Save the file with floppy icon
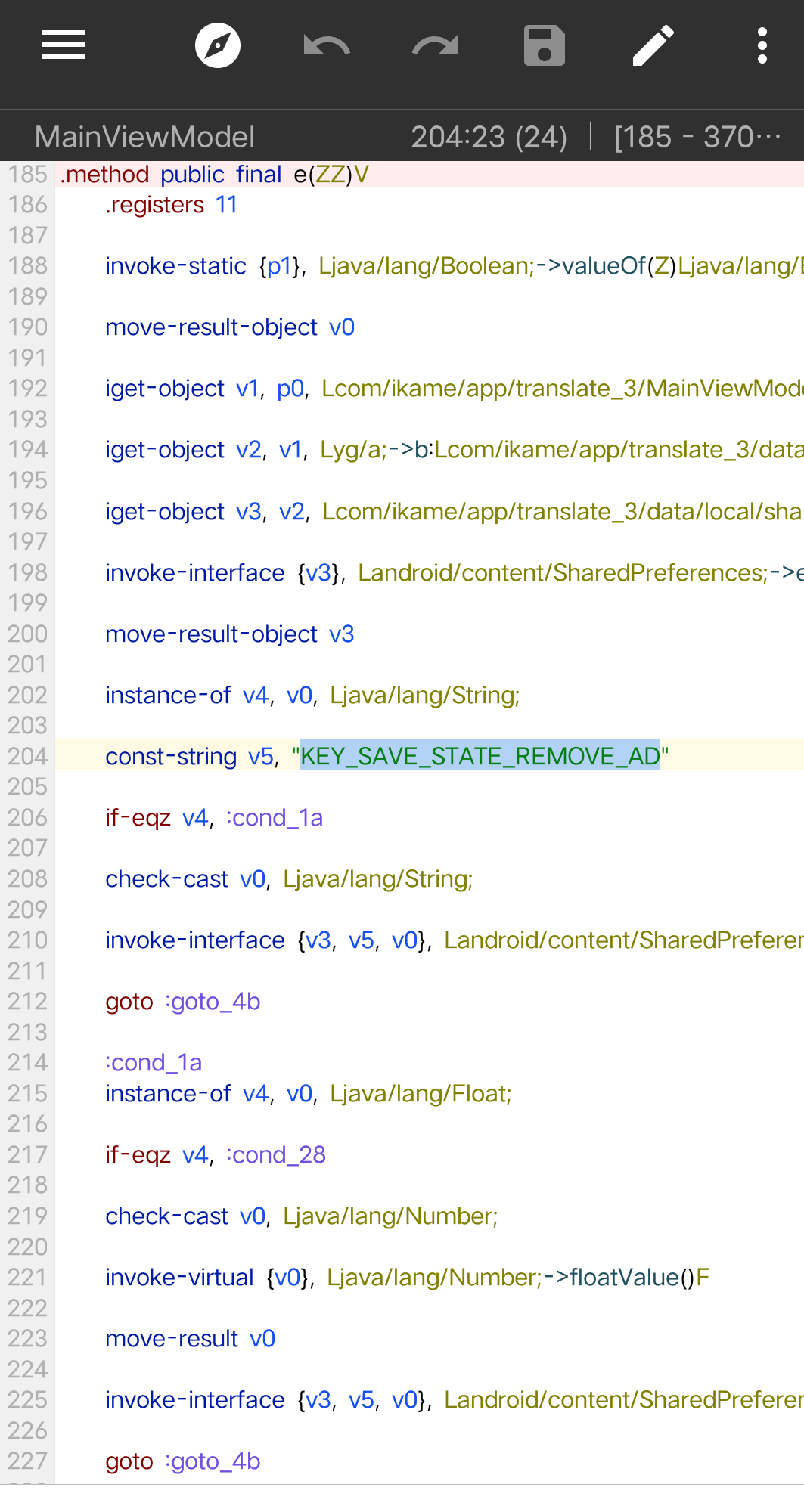Viewport: 804px width, 1512px height. pyautogui.click(x=545, y=45)
